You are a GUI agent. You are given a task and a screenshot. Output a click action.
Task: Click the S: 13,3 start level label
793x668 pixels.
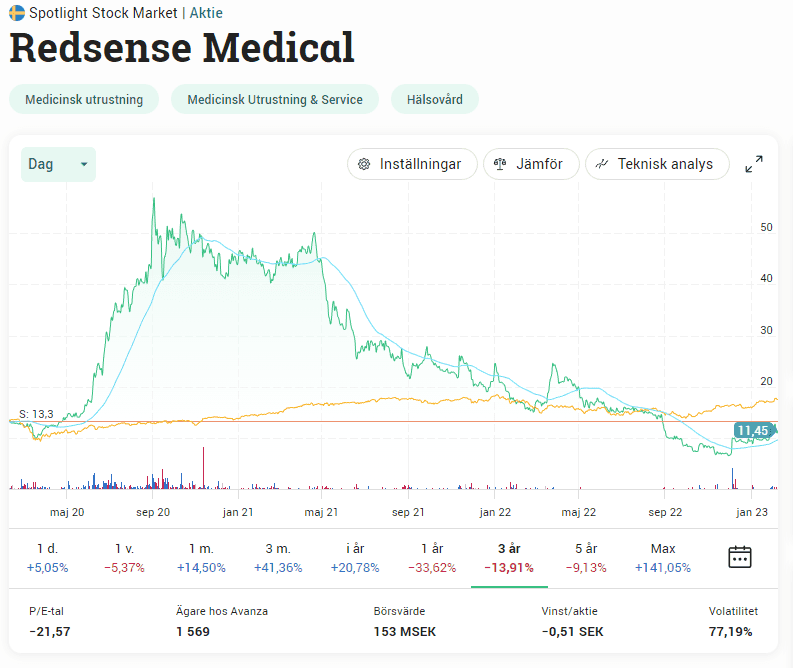36,413
